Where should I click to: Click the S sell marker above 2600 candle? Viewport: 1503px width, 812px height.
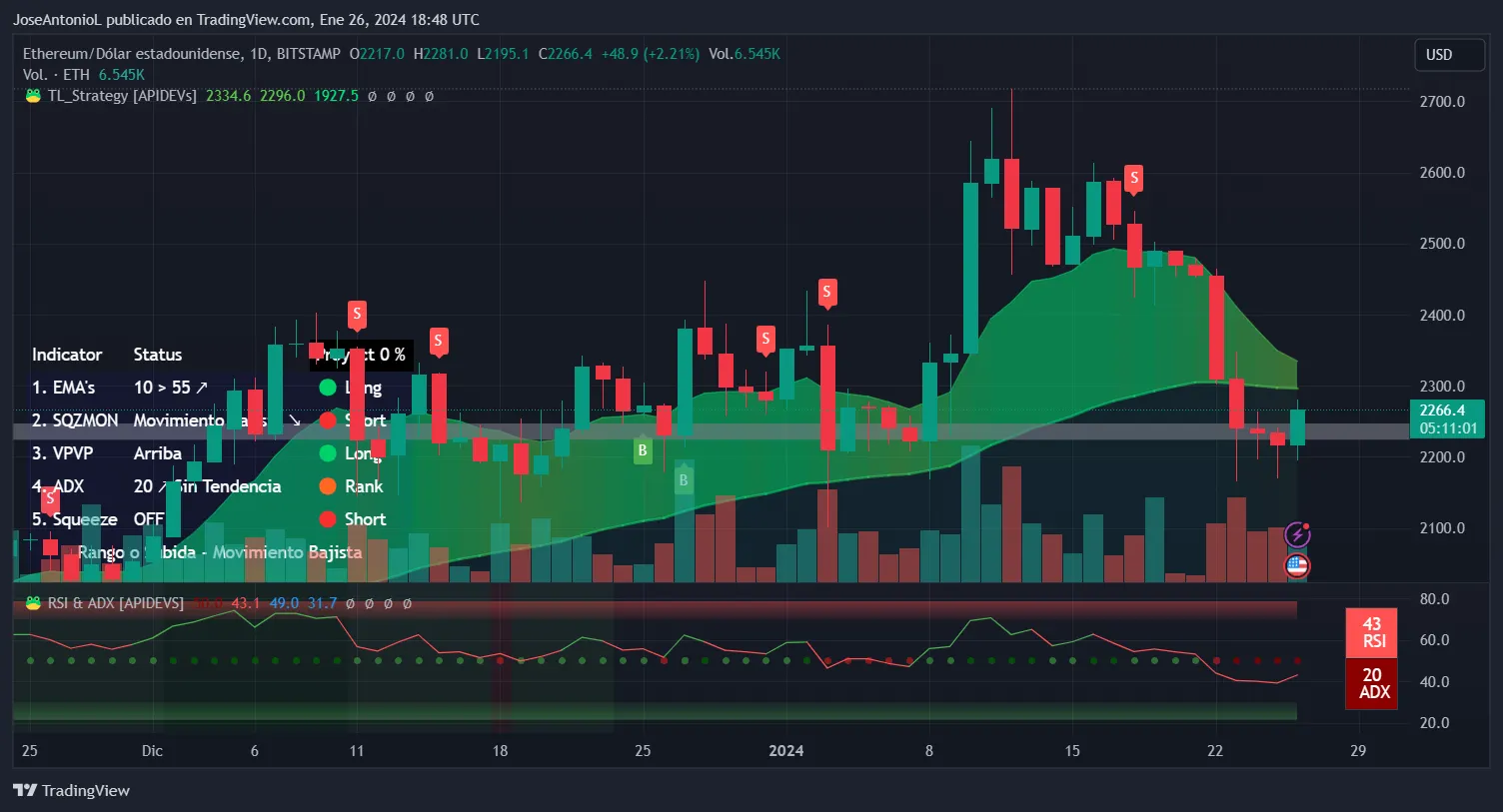[x=1133, y=179]
